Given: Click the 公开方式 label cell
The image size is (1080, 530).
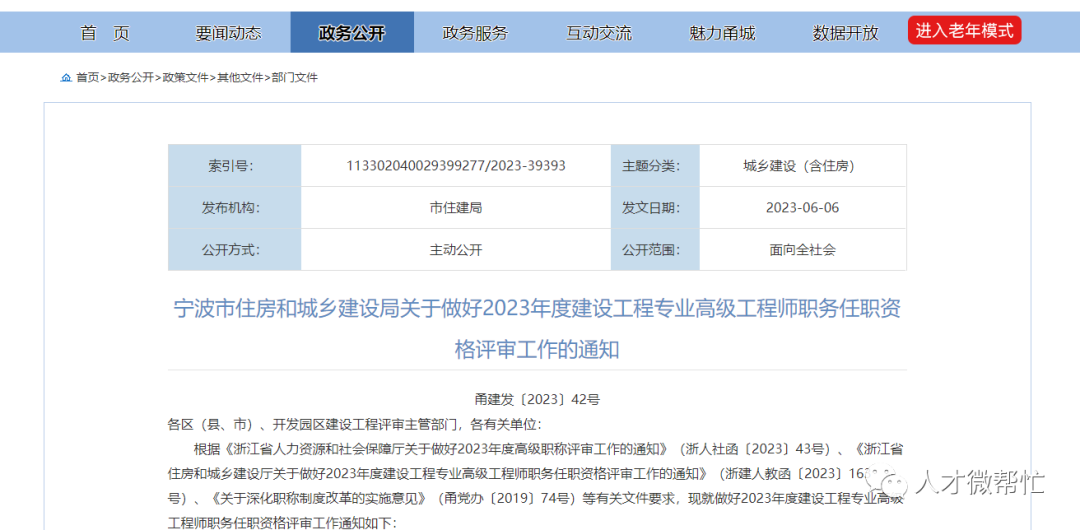Looking at the screenshot, I should click(x=234, y=249).
